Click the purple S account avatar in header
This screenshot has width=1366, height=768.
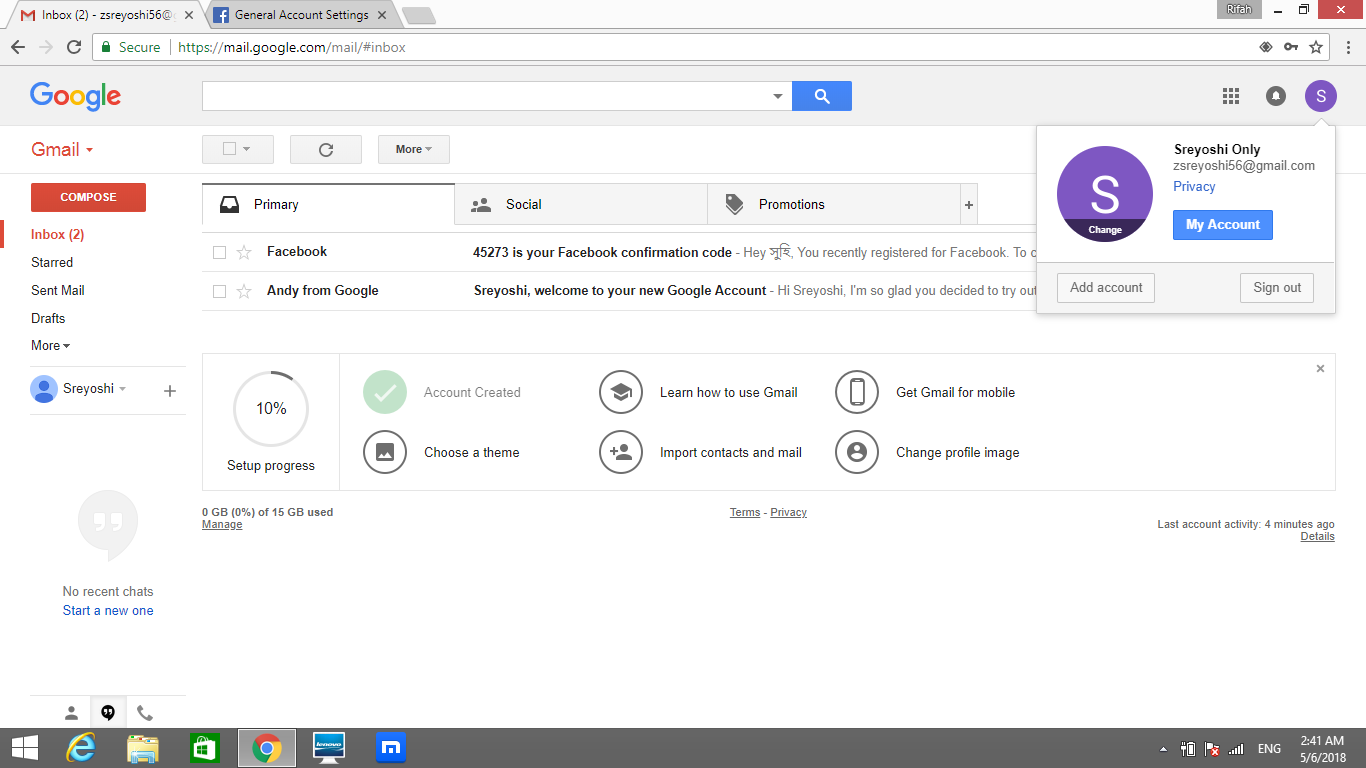[x=1321, y=96]
